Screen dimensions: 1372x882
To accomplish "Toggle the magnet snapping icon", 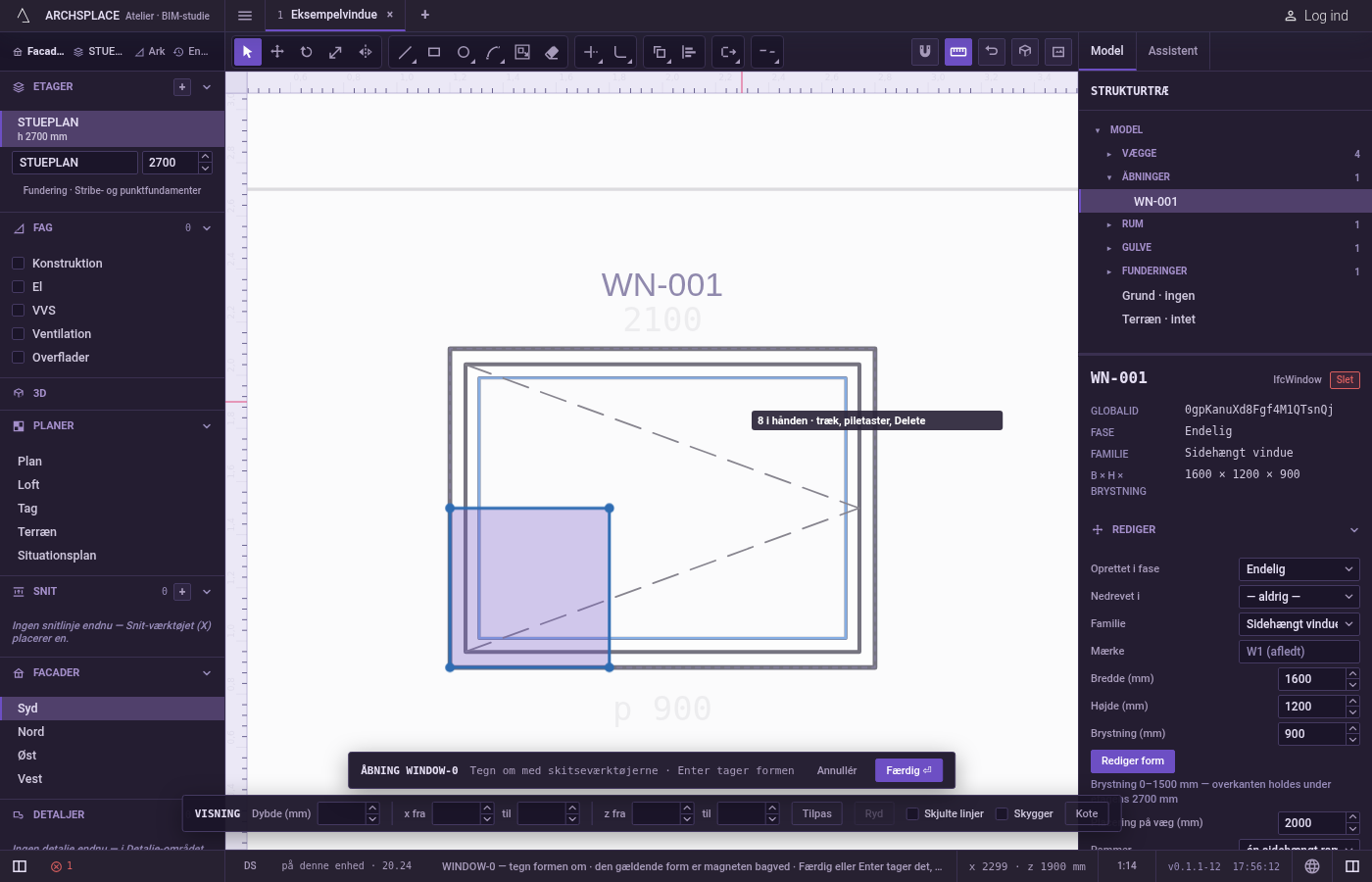I will tap(925, 52).
